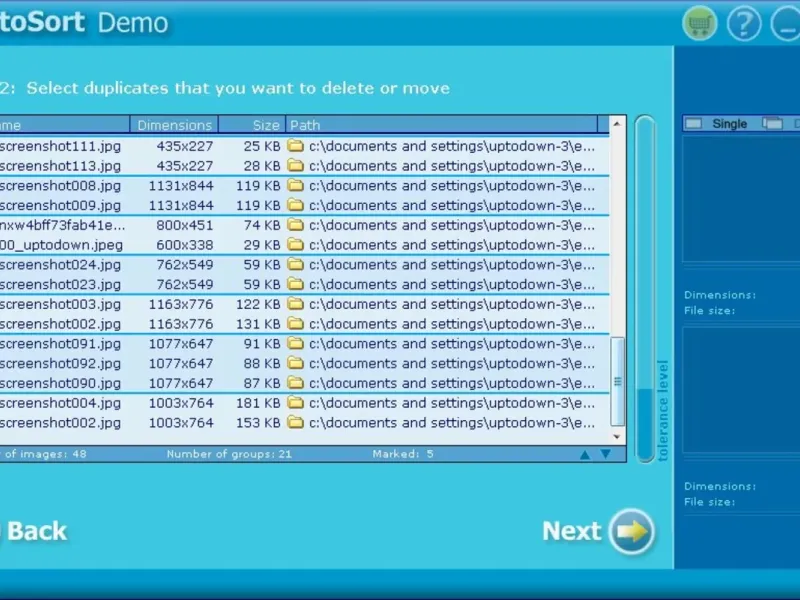Viewport: 800px width, 600px height.
Task: Click folder icon in screenshot090.jpg row
Action: [x=295, y=383]
